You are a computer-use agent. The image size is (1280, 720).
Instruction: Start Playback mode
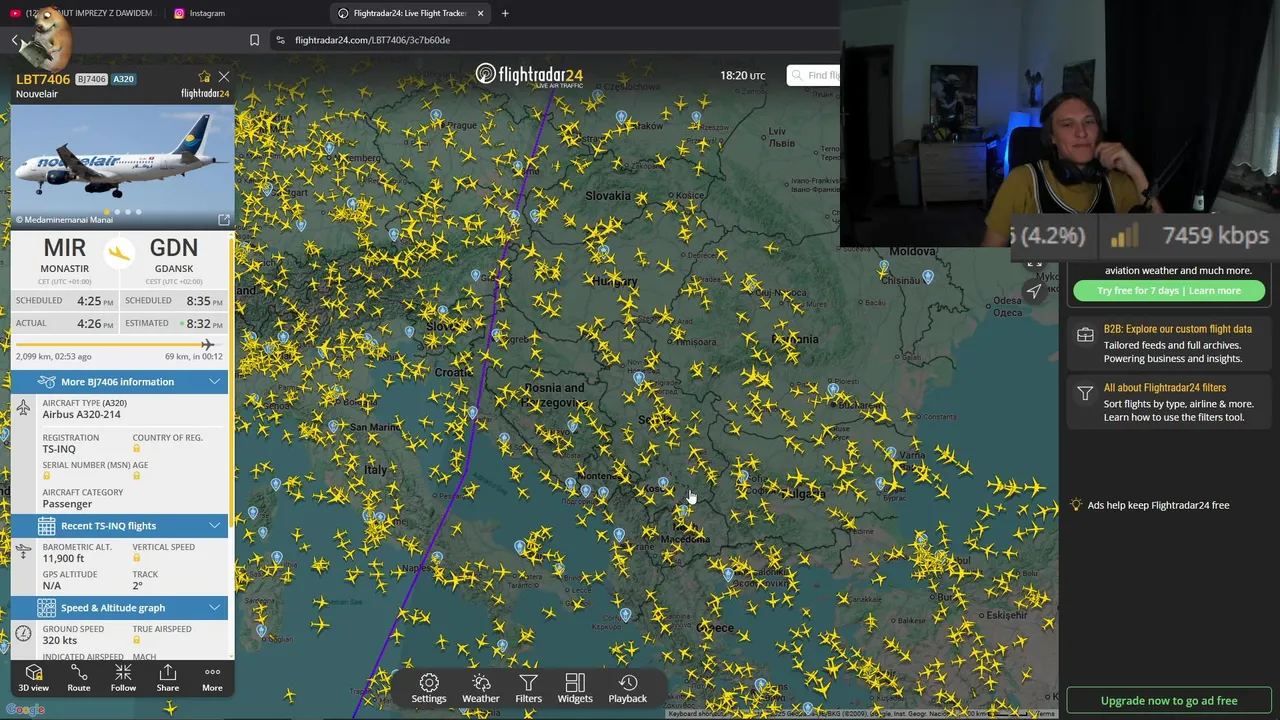(628, 688)
